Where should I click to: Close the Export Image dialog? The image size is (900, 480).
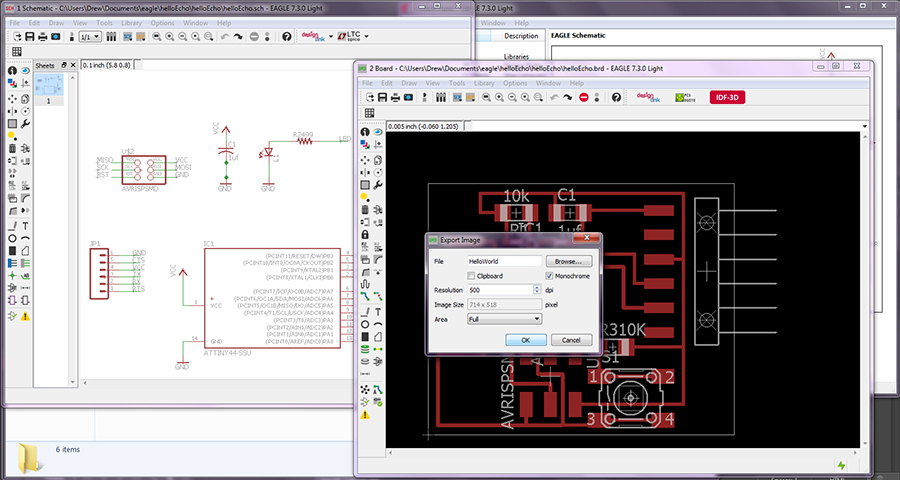587,237
